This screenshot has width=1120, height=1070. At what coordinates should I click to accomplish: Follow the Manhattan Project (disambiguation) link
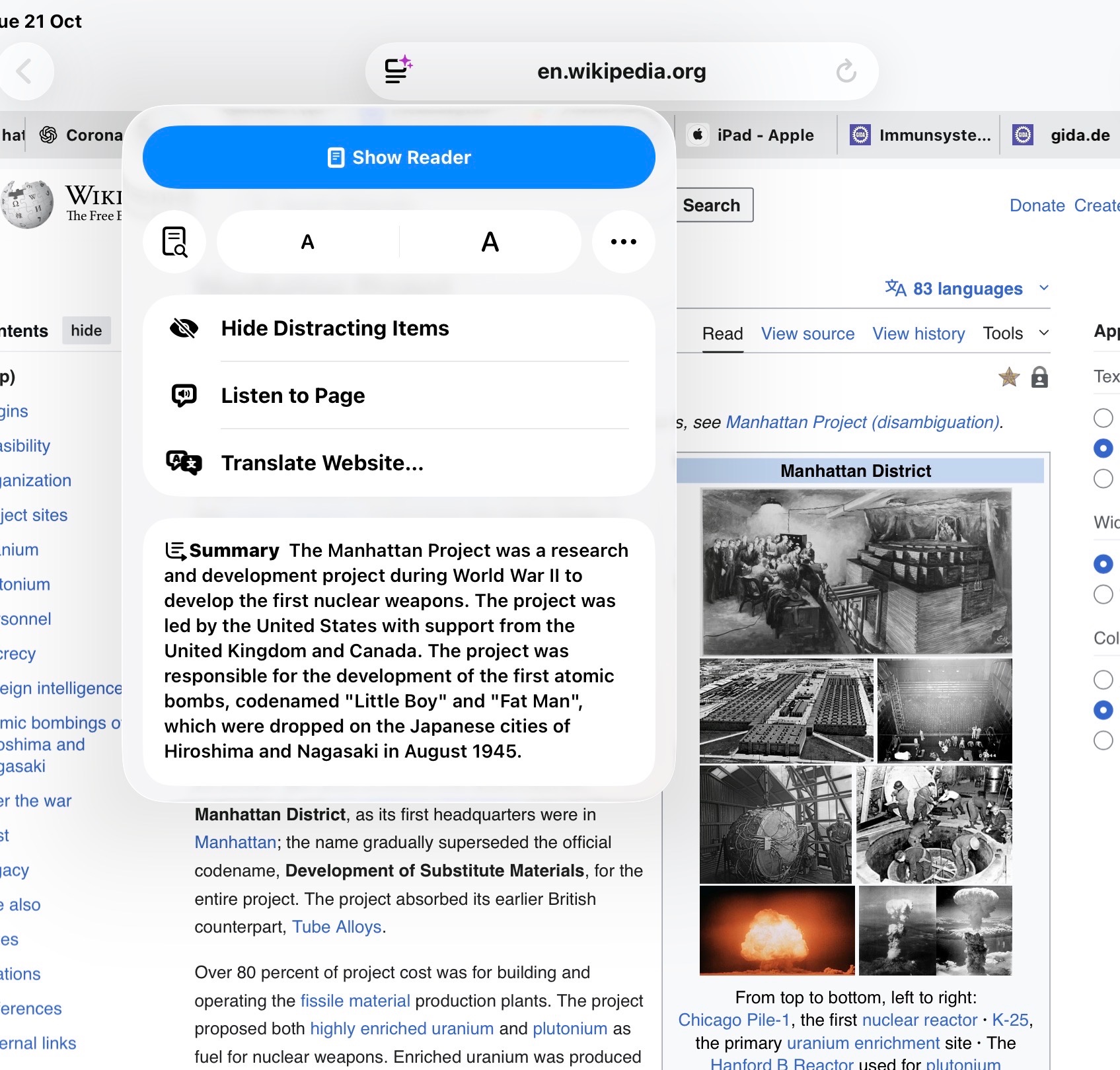pyautogui.click(x=862, y=422)
